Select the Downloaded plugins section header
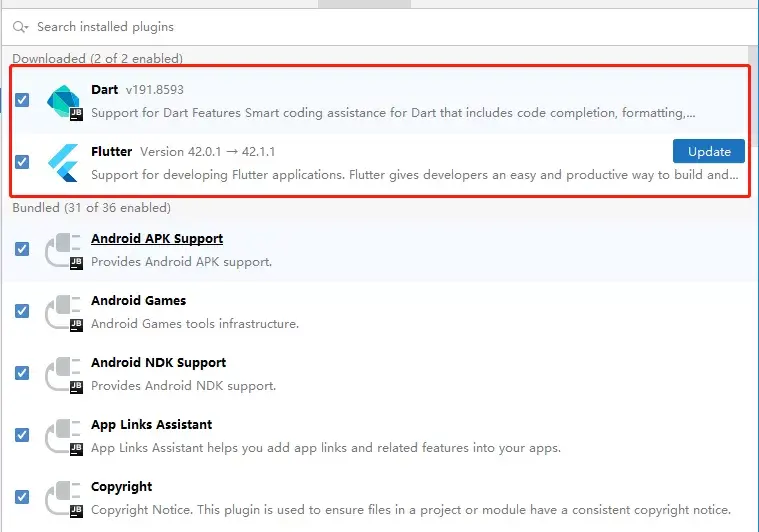 coord(97,59)
